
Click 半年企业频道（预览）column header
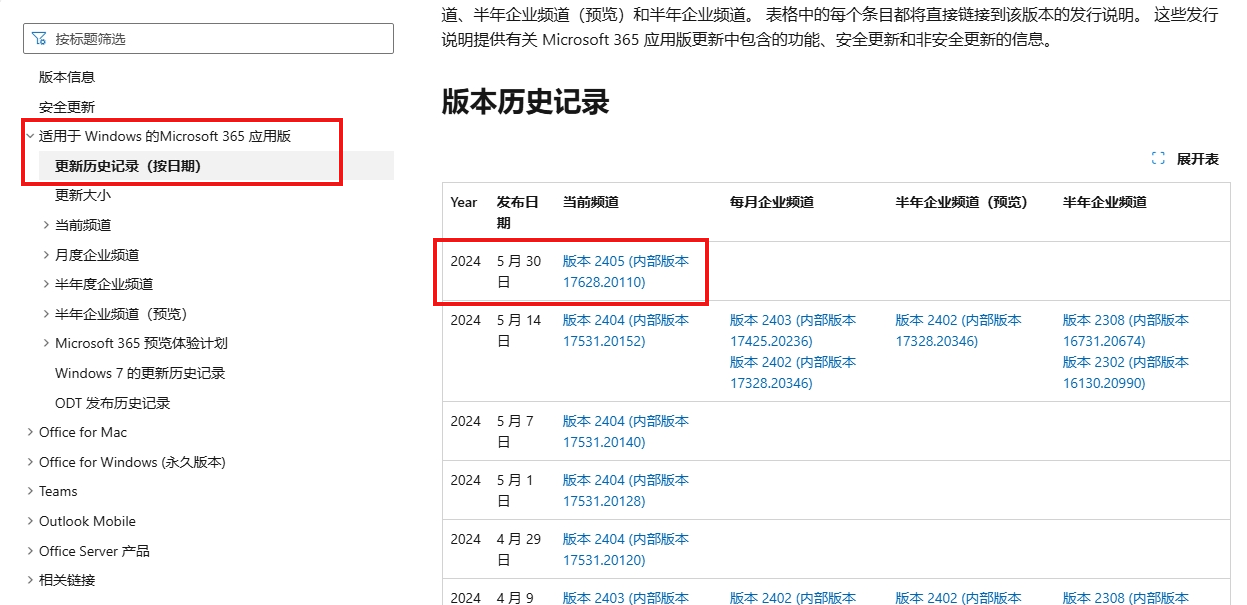tap(962, 202)
